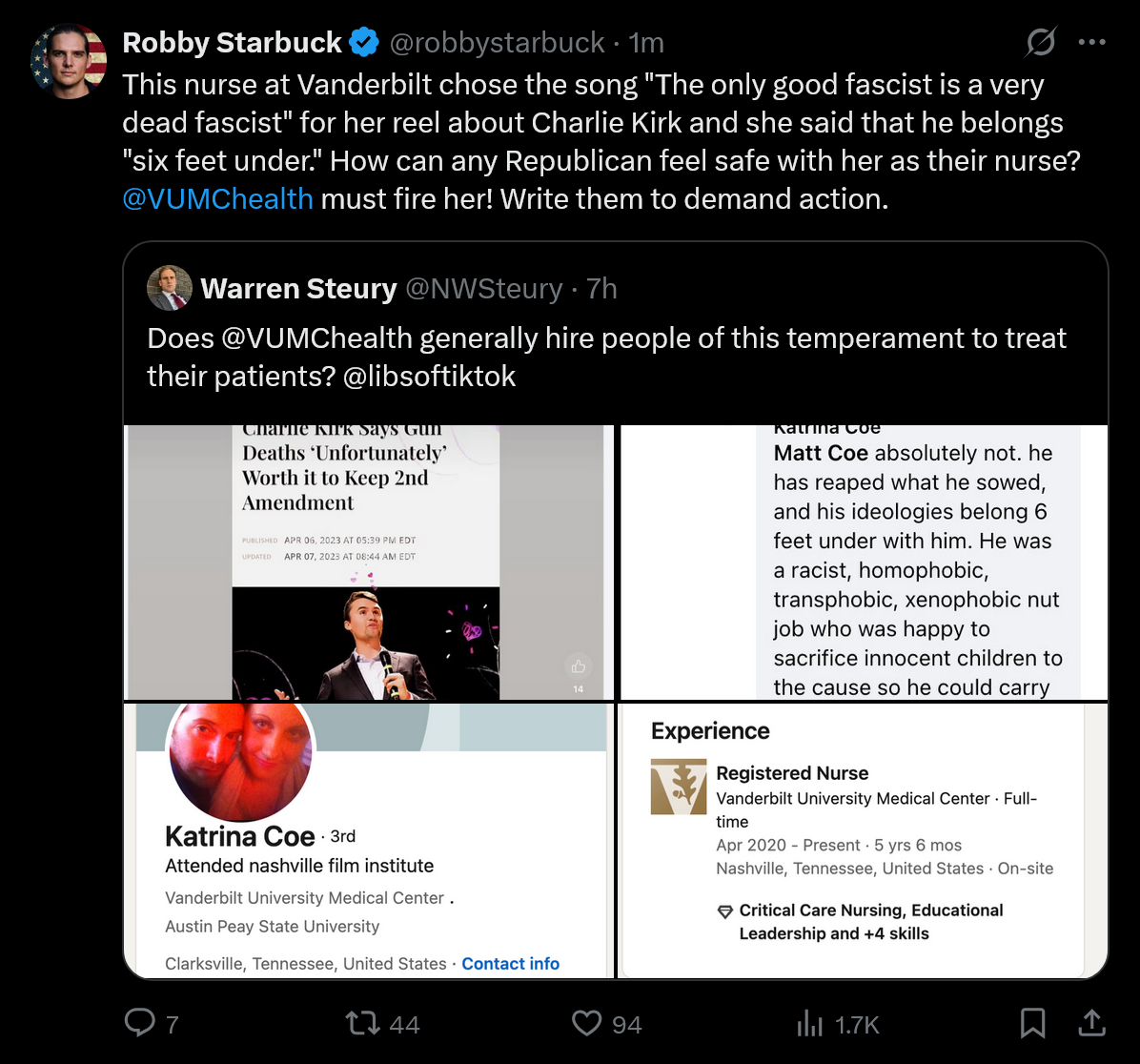The width and height of the screenshot is (1140, 1064).
Task: Open the Warren Steury name link
Action: 298,288
